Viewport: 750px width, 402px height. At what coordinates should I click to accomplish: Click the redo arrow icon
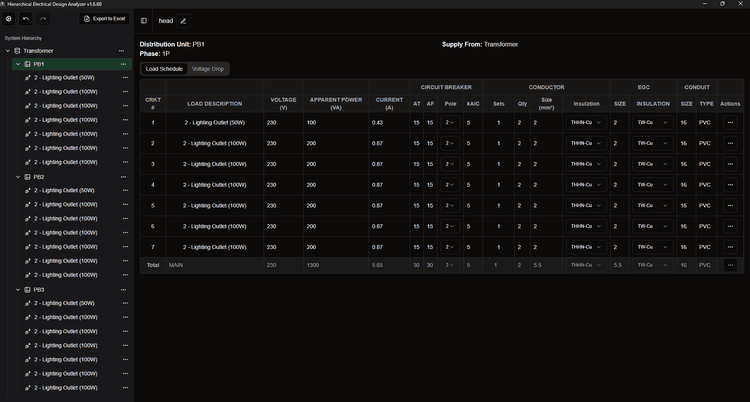tap(43, 18)
